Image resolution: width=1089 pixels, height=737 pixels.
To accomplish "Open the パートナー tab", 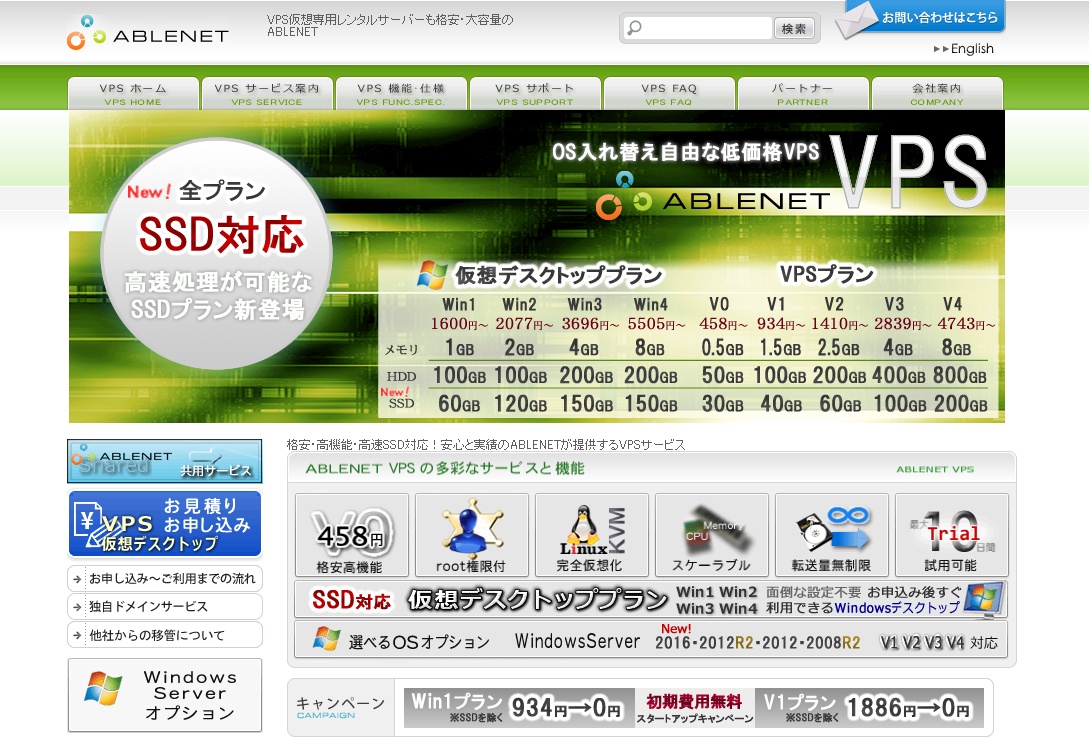I will [803, 94].
